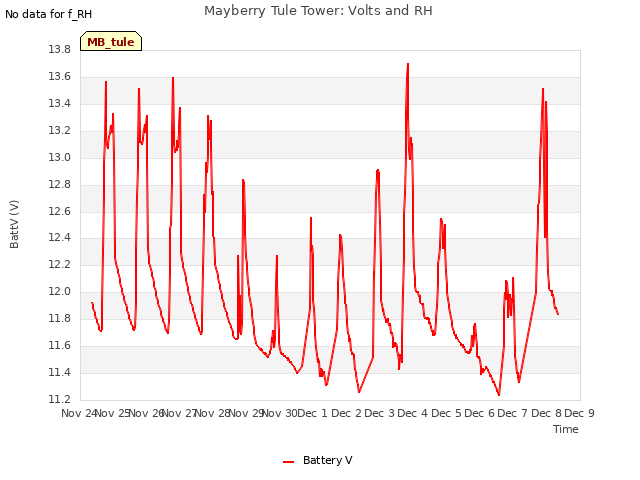Image resolution: width=640 pixels, height=480 pixels.
Task: Click the 13.2 y-axis tick label
Action: pyautogui.click(x=60, y=131)
